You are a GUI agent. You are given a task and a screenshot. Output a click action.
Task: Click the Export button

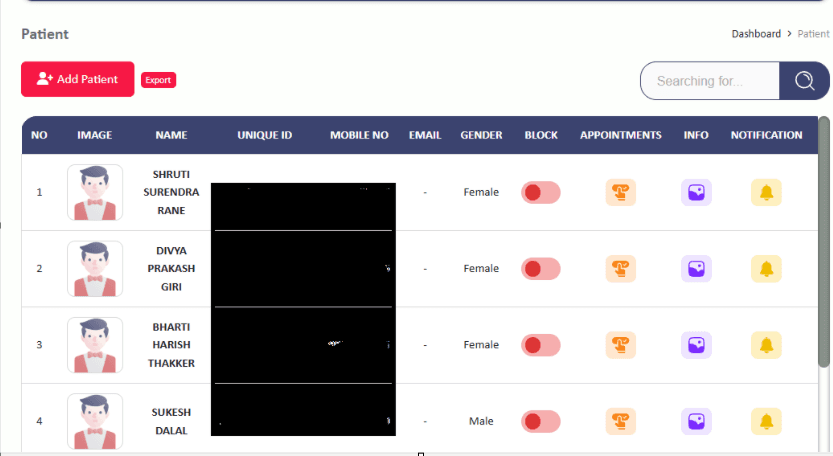click(158, 80)
